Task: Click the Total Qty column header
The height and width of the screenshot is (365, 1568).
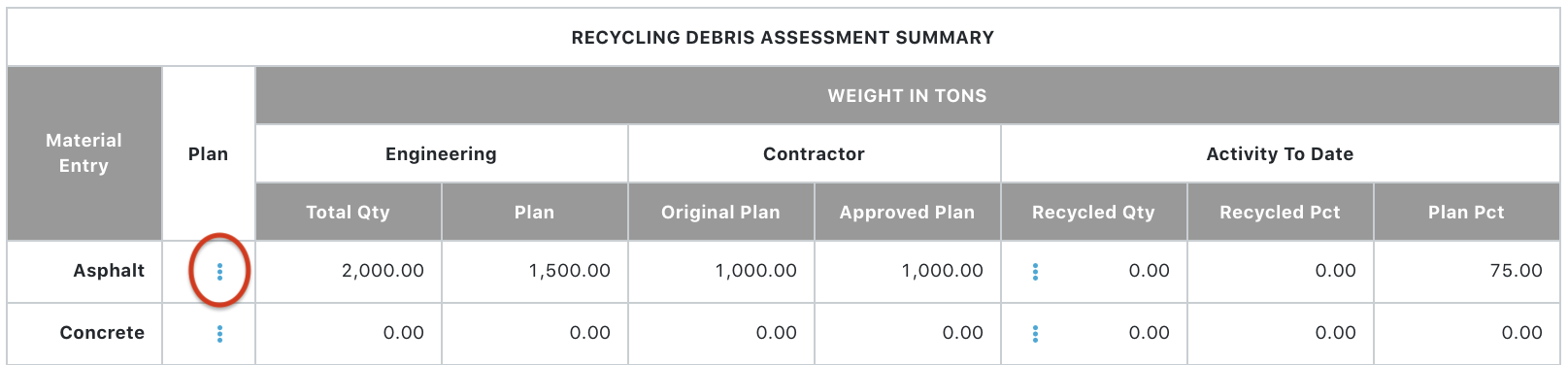Action: (x=348, y=212)
